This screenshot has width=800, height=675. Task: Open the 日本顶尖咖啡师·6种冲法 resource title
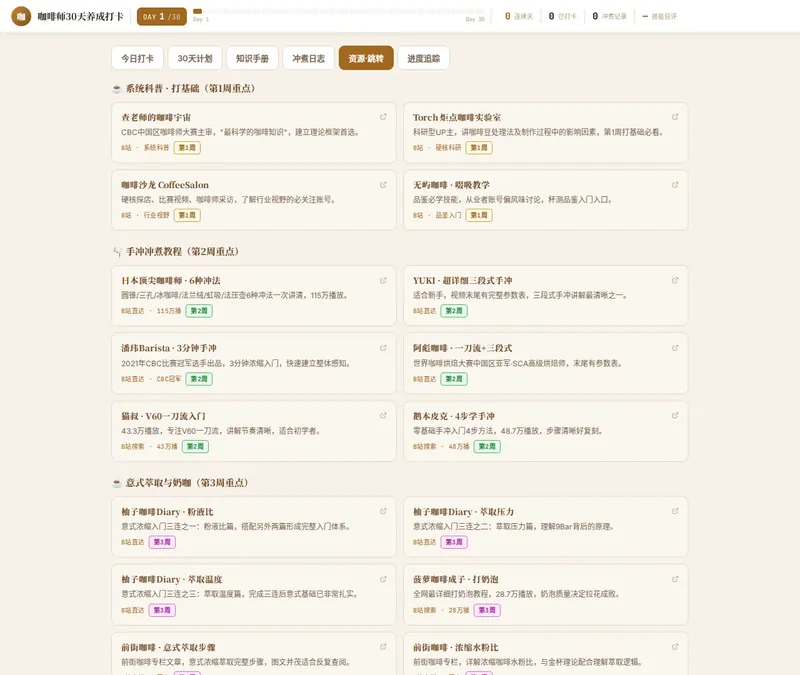[171, 281]
